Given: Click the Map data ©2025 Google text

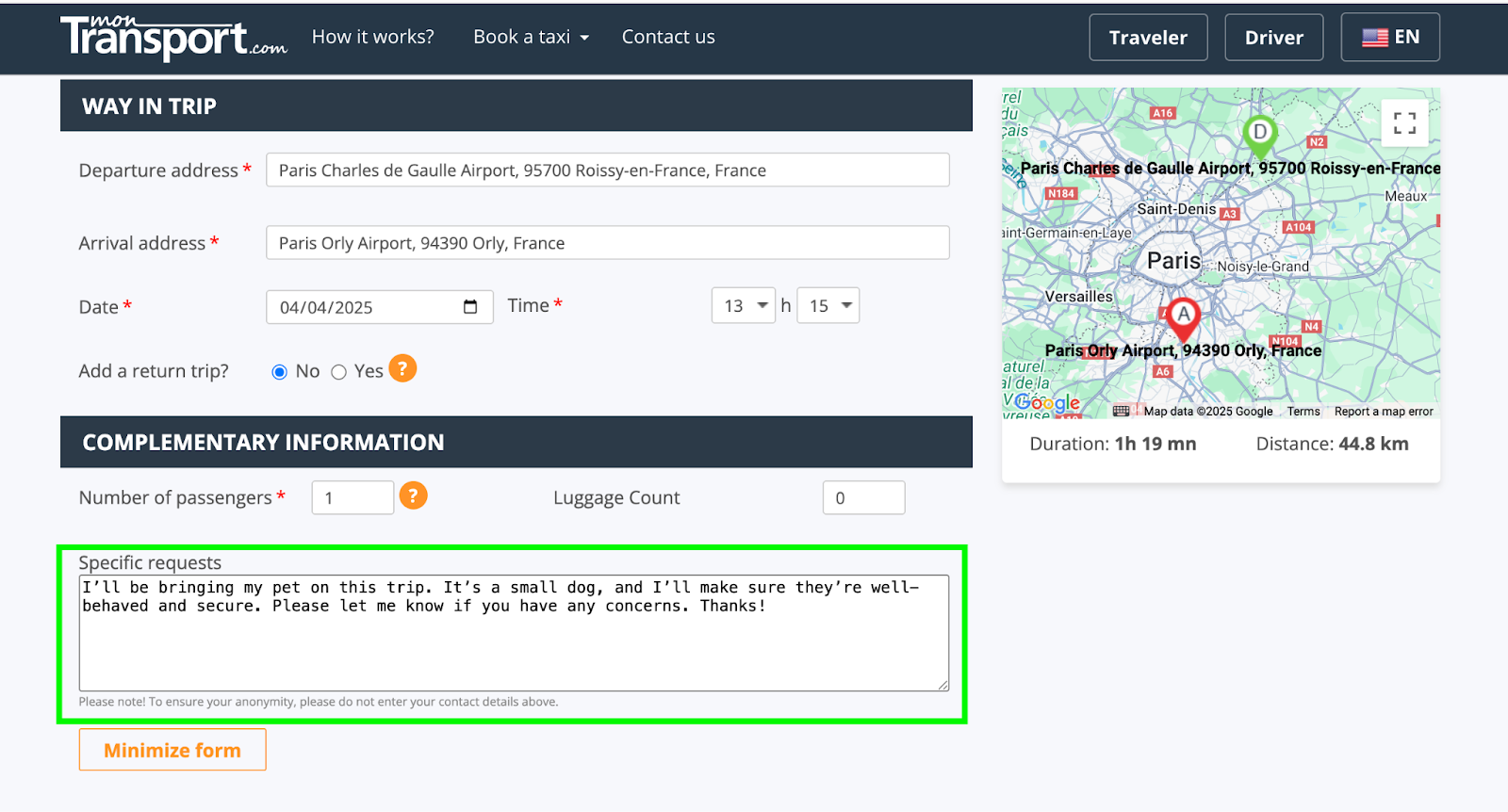Looking at the screenshot, I should pos(1208,412).
